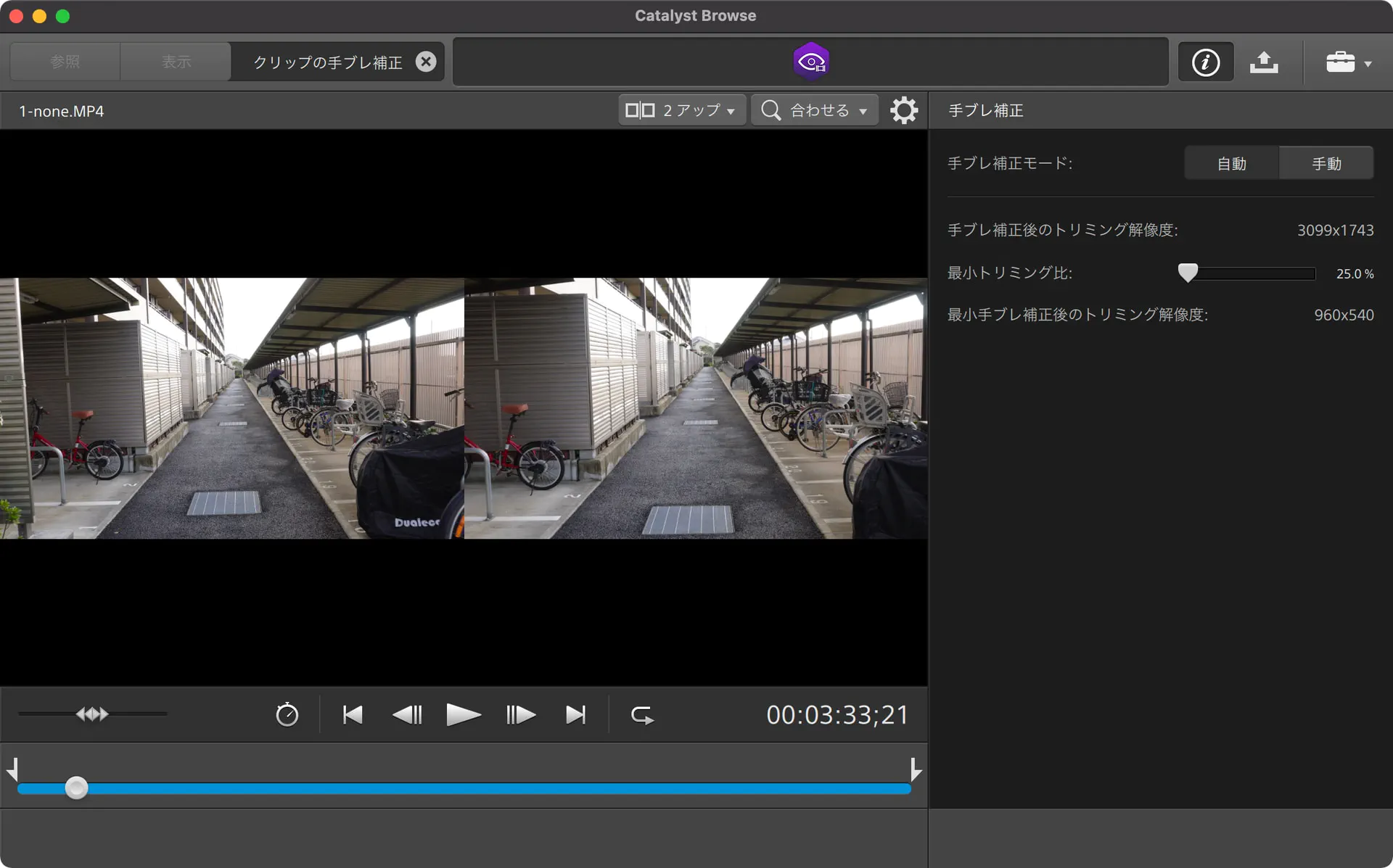Click the export/share icon
This screenshot has width=1393, height=868.
[x=1264, y=62]
